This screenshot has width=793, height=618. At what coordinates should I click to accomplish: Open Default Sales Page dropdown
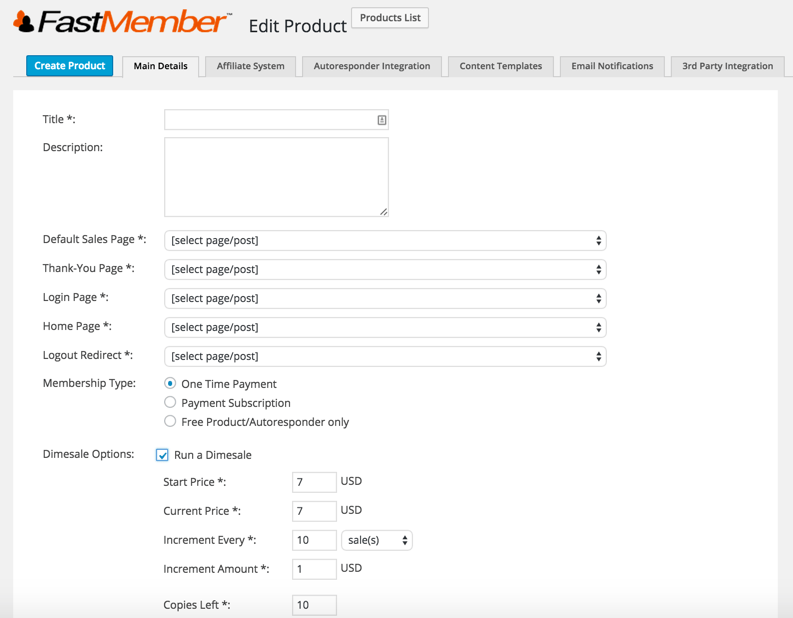tap(384, 240)
